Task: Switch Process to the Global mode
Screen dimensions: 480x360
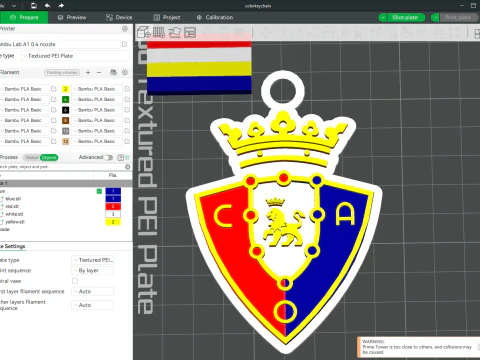Action: (32, 157)
